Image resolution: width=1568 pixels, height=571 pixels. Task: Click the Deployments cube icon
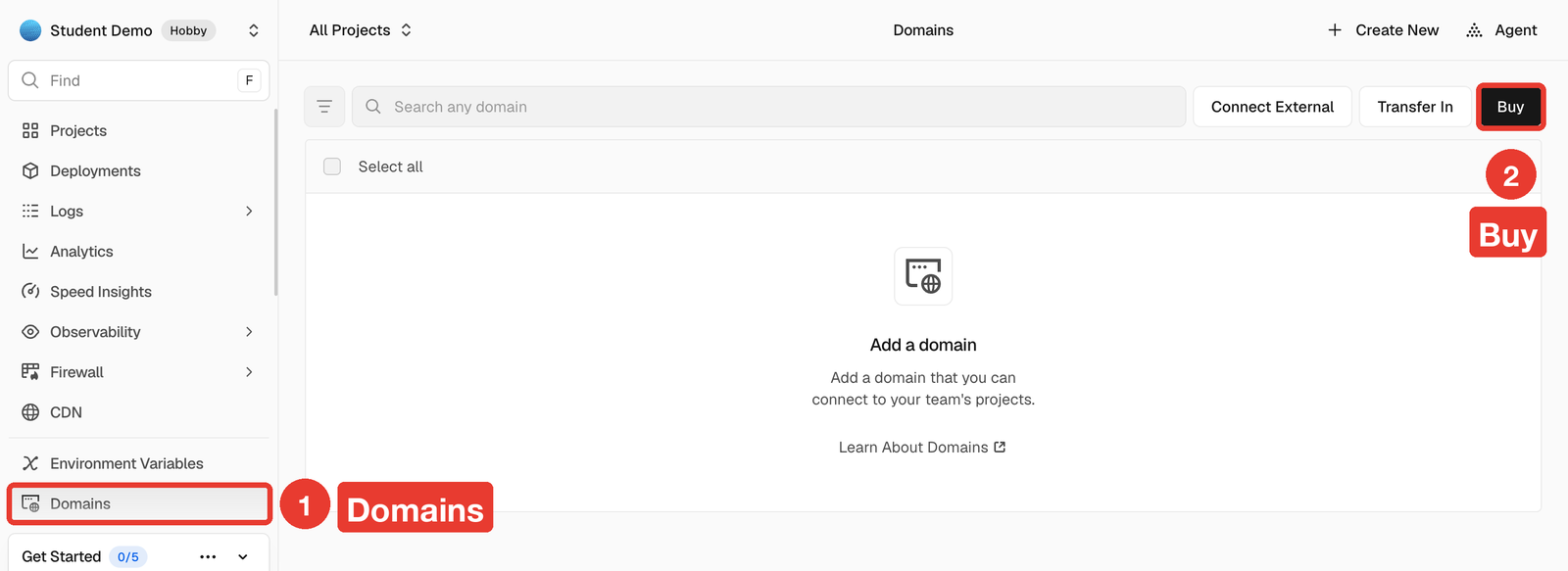(30, 170)
